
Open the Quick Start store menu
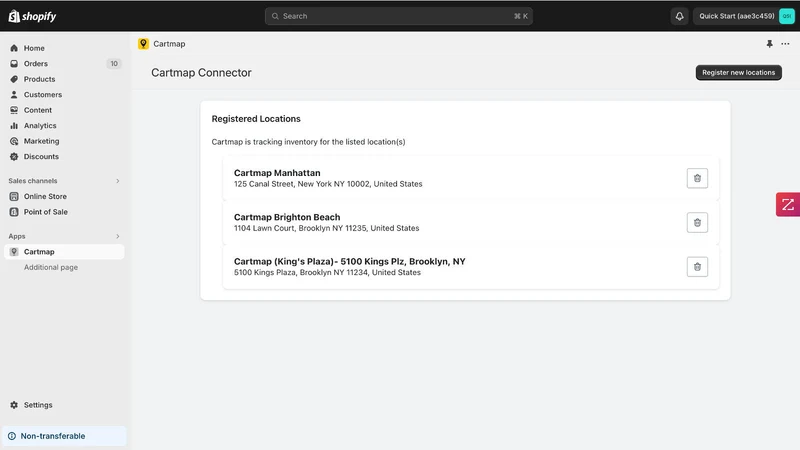744,16
